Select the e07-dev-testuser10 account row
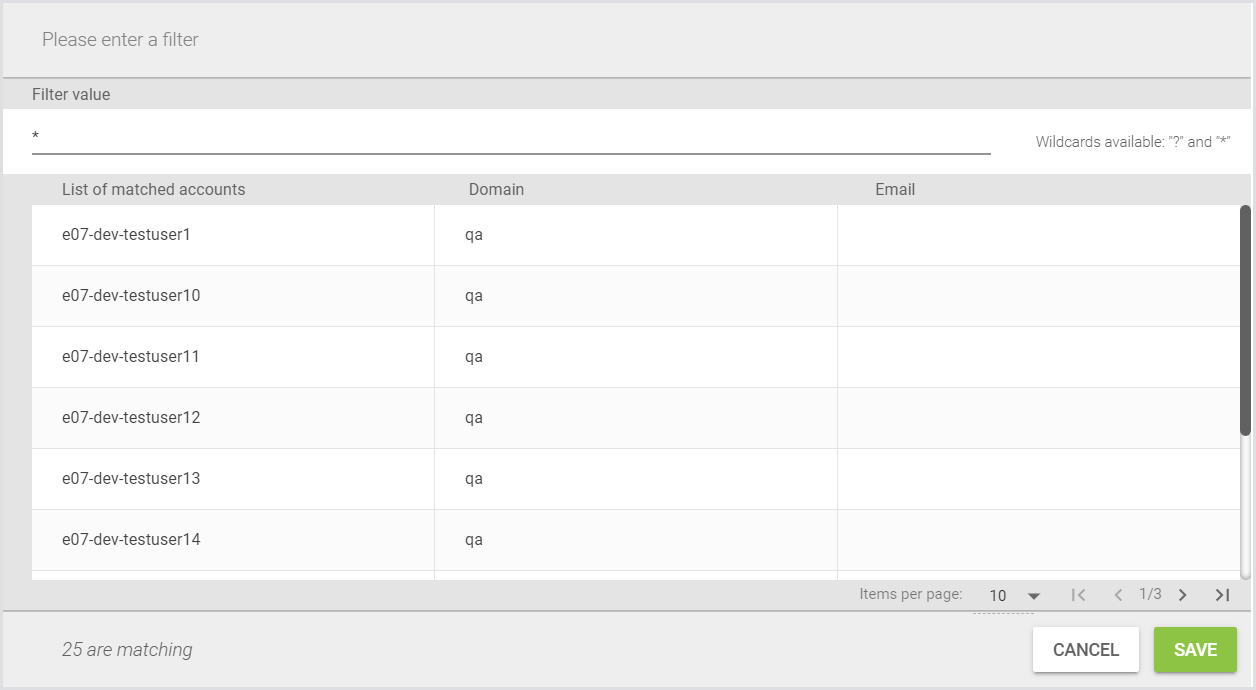Screen dimensions: 1256x690 131,296
